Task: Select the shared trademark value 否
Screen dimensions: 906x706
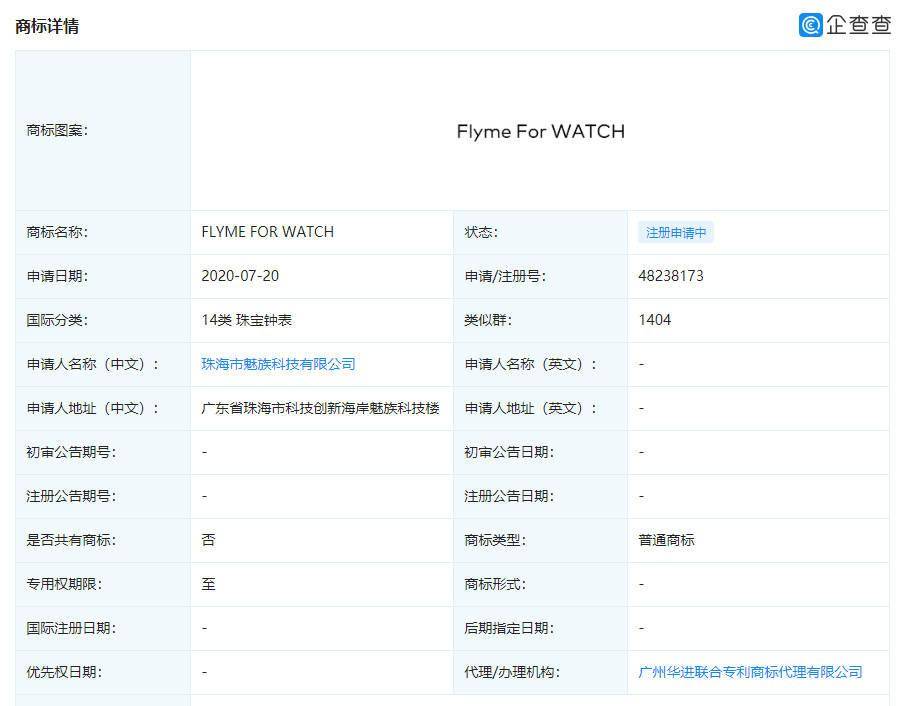Action: click(208, 540)
